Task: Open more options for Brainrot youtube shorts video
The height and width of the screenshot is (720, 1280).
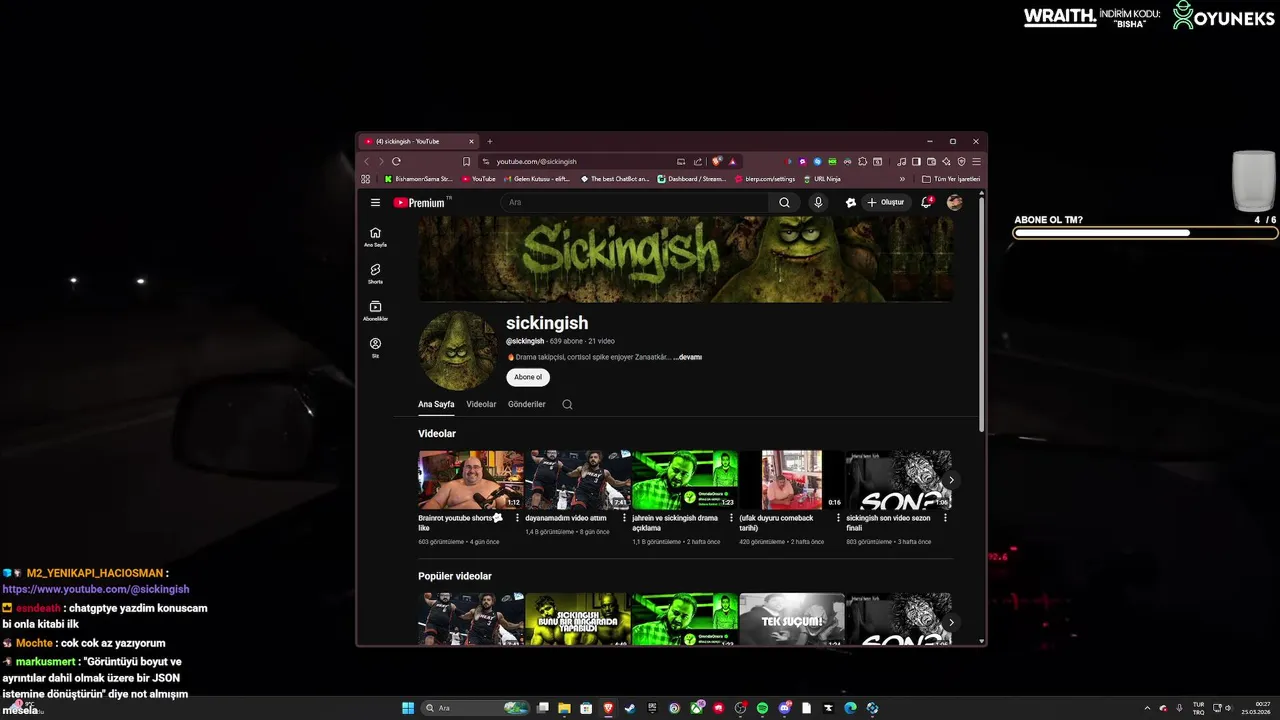Action: (x=517, y=518)
